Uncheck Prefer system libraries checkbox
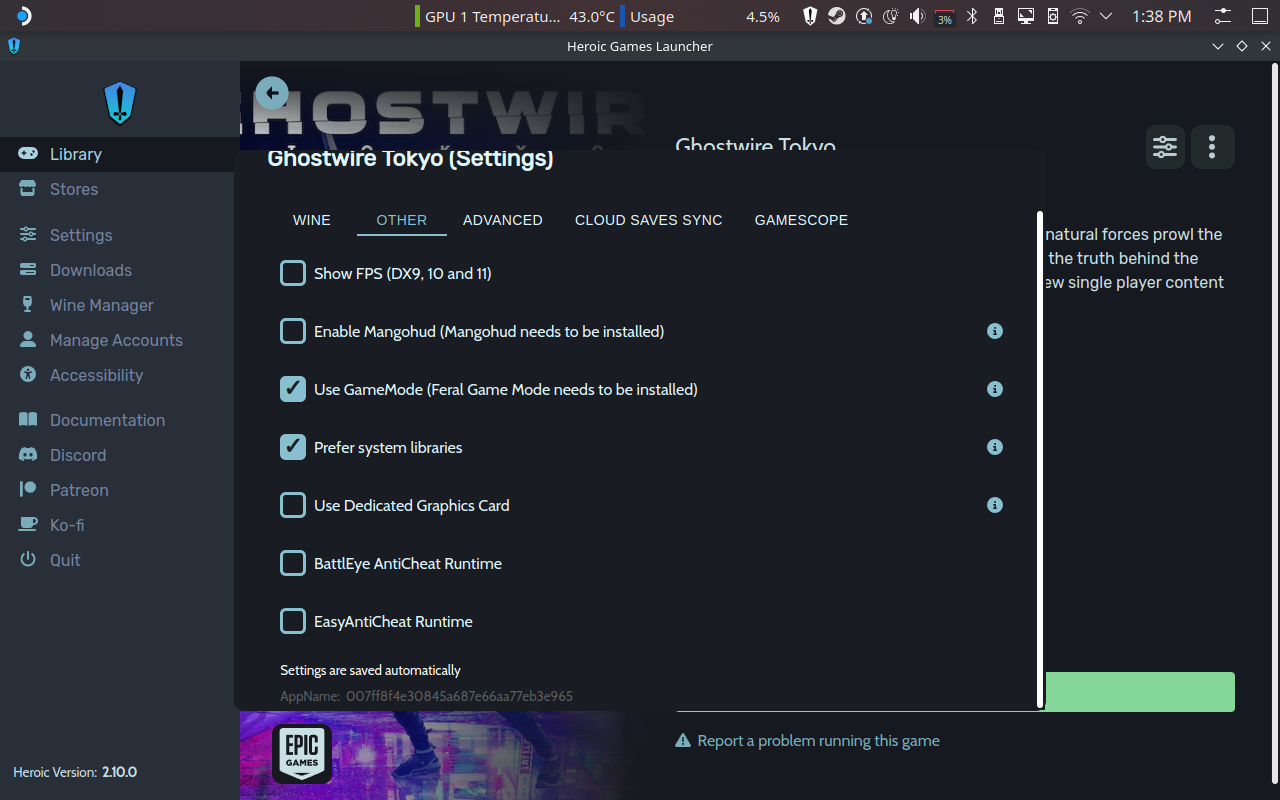The height and width of the screenshot is (800, 1280). click(x=293, y=447)
